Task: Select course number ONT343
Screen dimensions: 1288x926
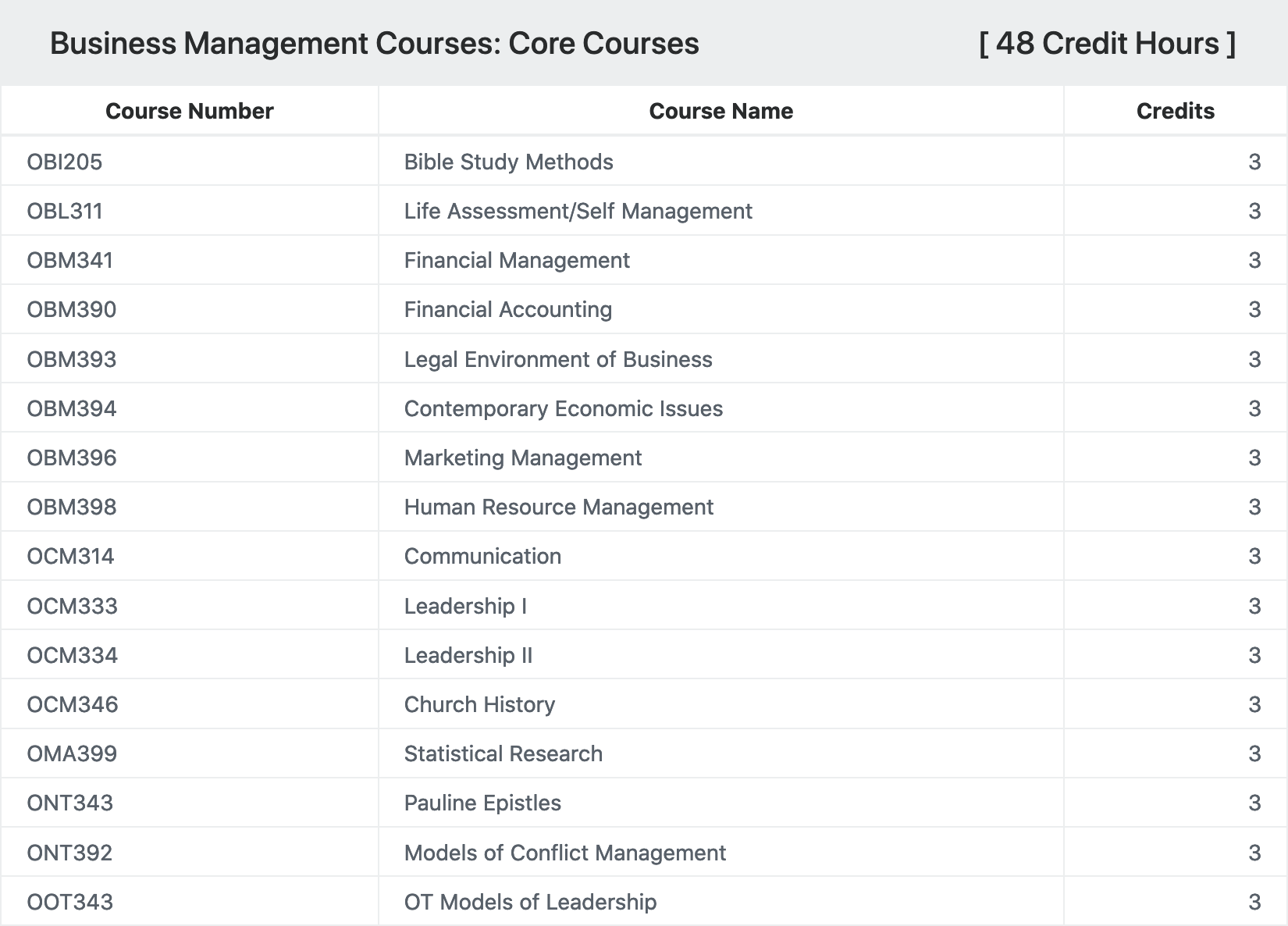Action: point(70,803)
